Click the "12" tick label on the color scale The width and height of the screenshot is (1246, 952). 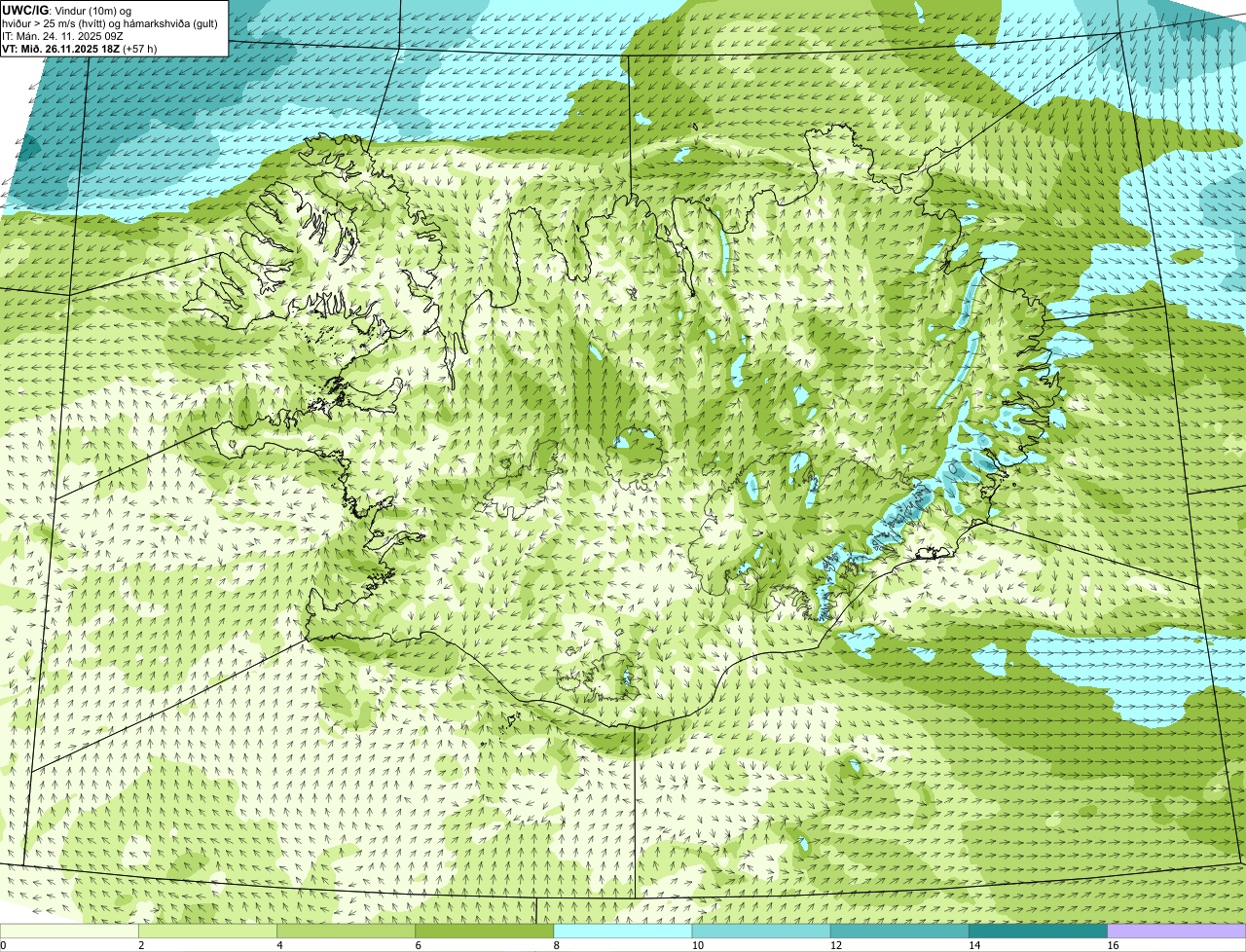tap(835, 945)
